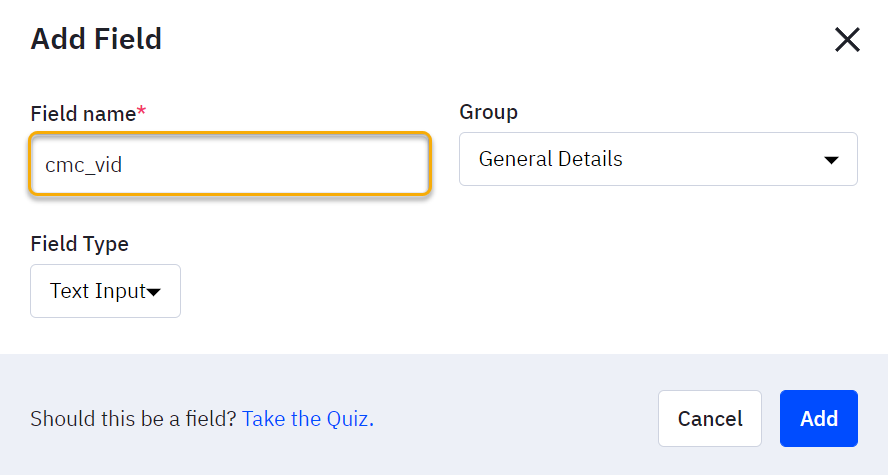Screen dimensions: 888x475
Task: Click the Group label
Action: (x=488, y=112)
